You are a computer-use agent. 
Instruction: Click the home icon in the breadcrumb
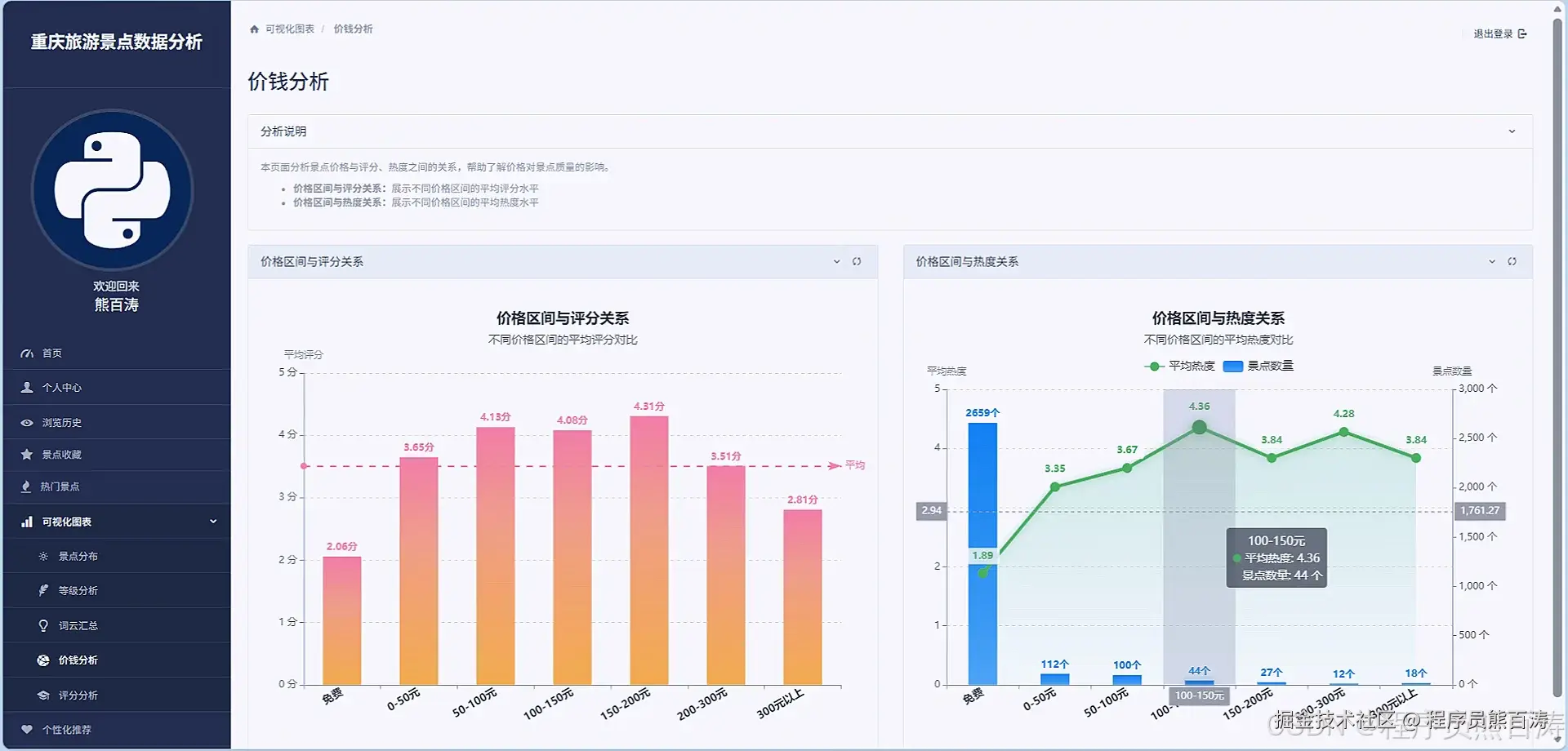[x=253, y=28]
